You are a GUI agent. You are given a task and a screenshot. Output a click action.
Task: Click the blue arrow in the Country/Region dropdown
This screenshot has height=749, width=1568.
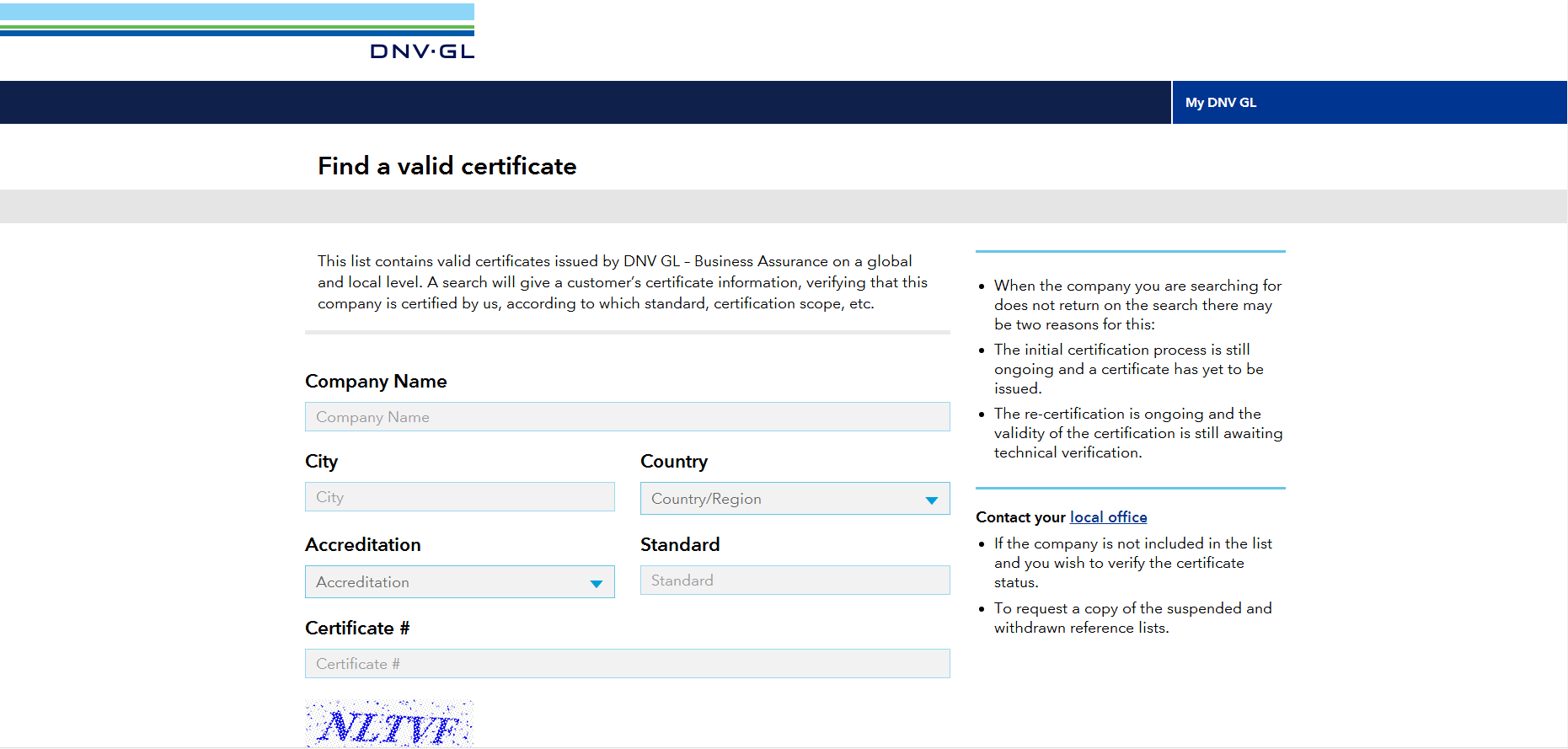coord(931,500)
